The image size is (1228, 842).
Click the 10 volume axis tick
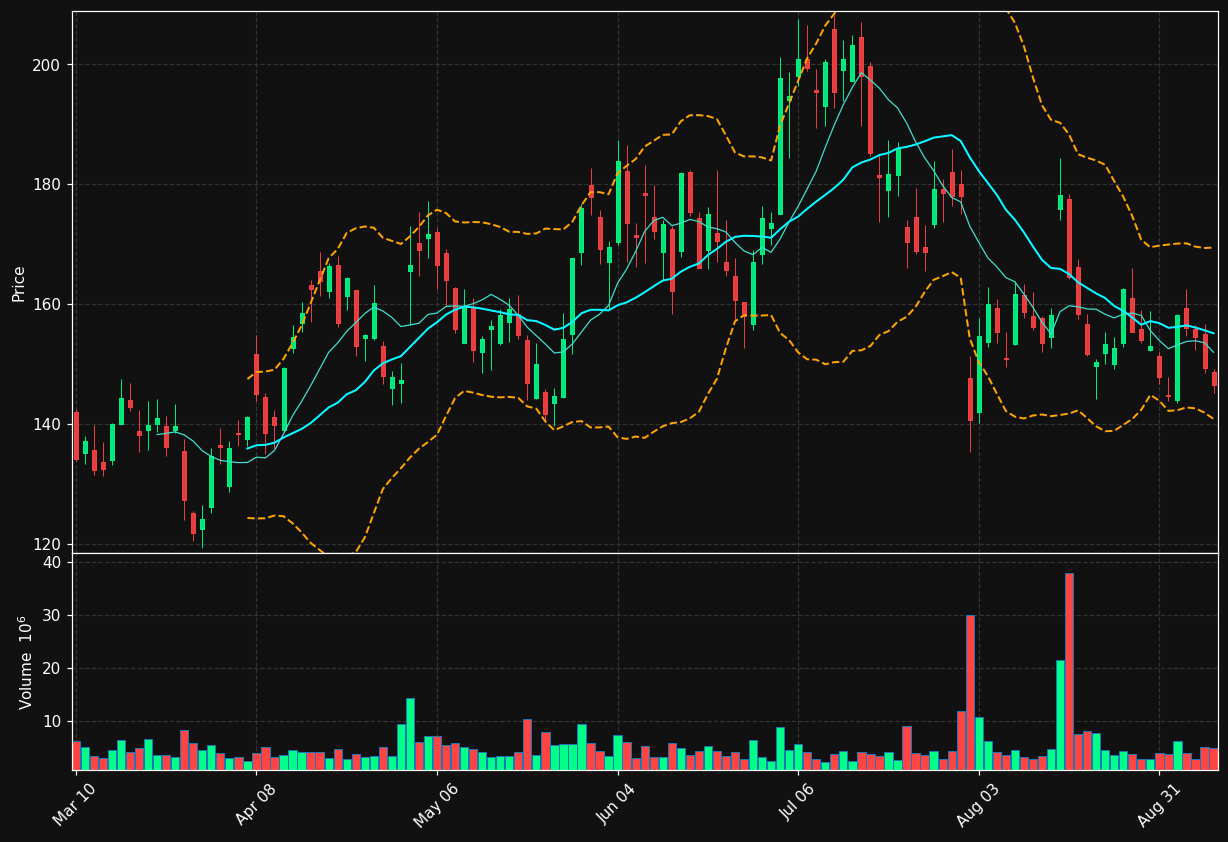pyautogui.click(x=53, y=722)
